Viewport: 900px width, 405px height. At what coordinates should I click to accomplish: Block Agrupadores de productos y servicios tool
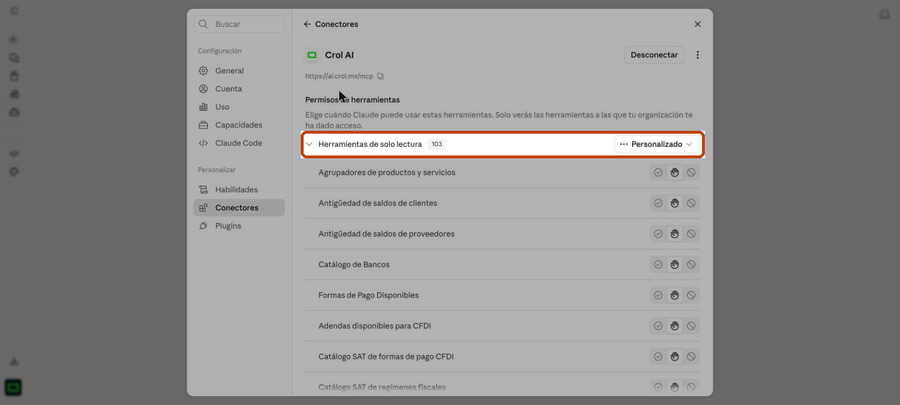(691, 172)
